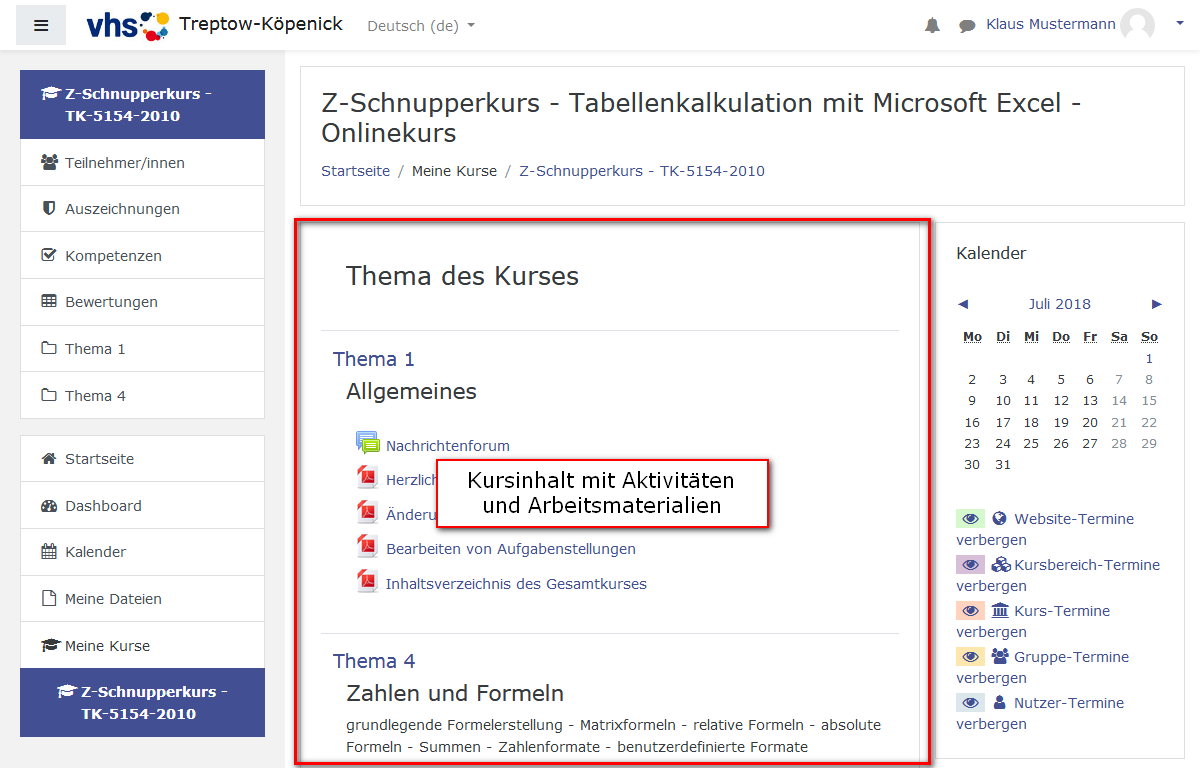Open Auszeichnungen badges shield icon

coord(49,209)
